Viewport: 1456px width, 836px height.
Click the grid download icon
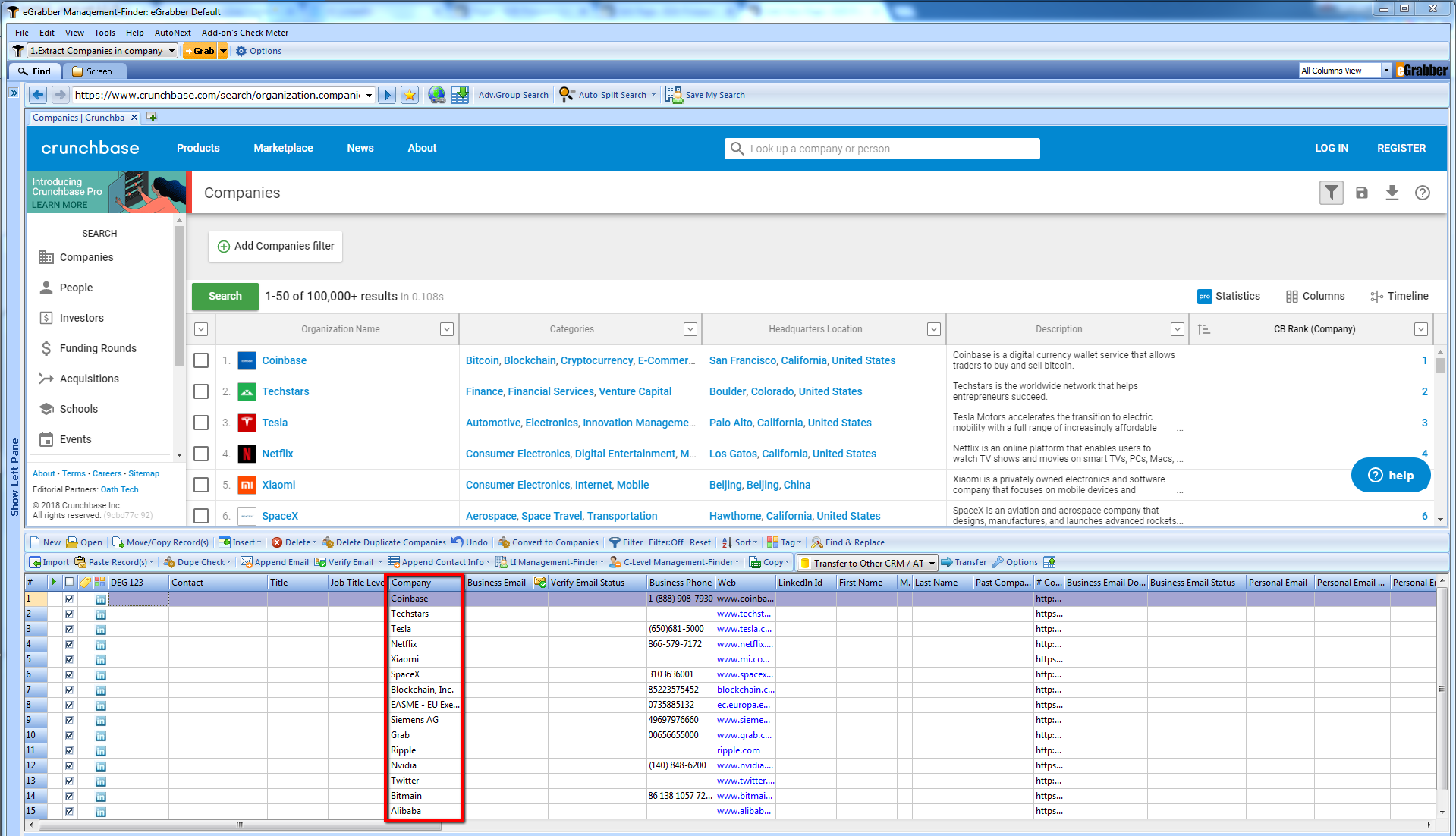pos(460,95)
